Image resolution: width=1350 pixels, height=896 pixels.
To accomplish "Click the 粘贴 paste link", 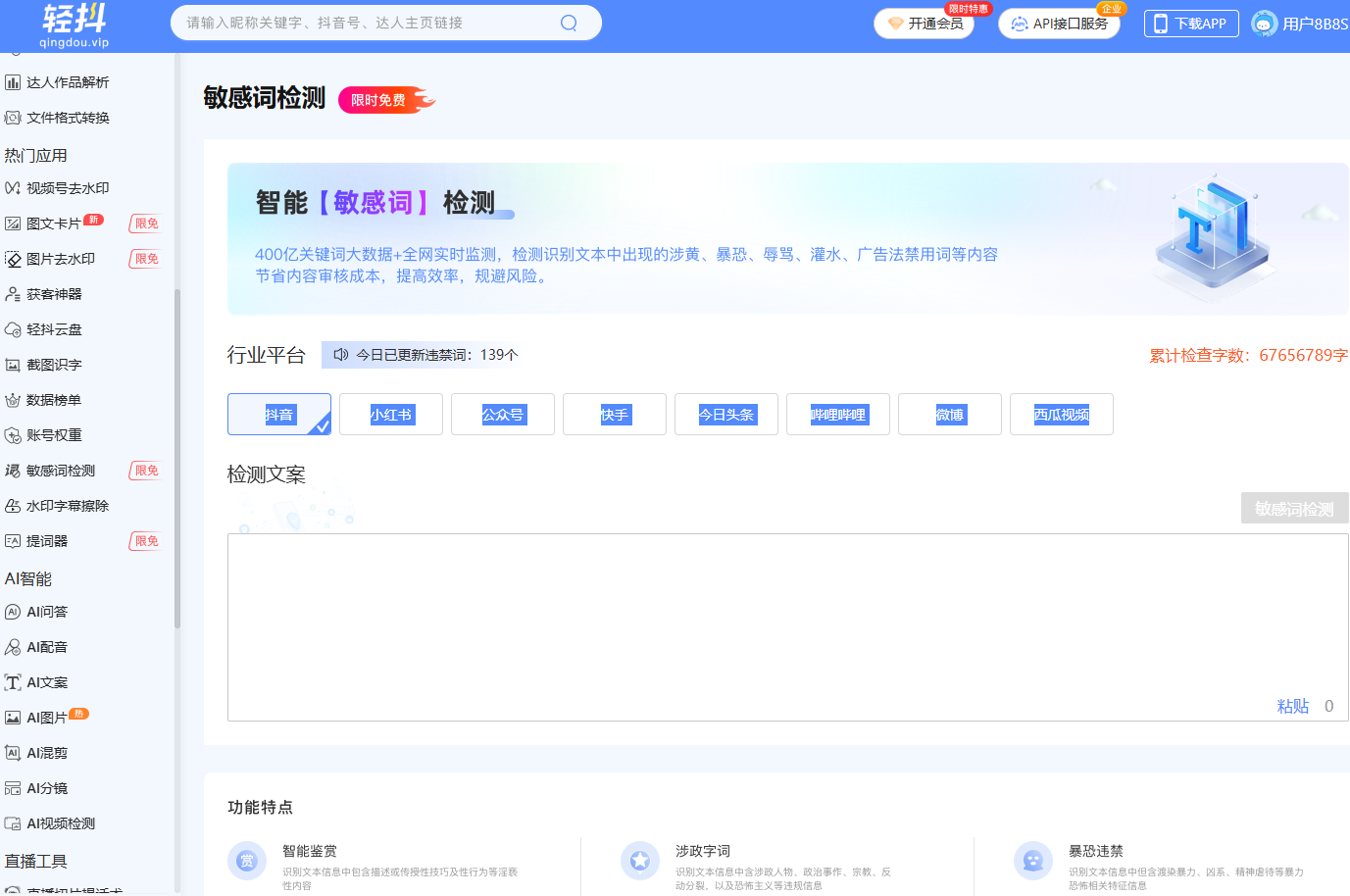I will click(x=1293, y=706).
